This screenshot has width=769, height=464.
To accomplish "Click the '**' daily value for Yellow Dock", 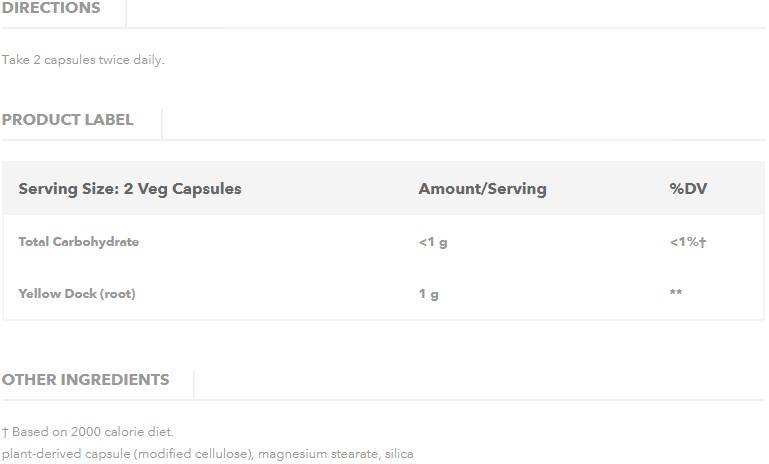I will coord(676,294).
